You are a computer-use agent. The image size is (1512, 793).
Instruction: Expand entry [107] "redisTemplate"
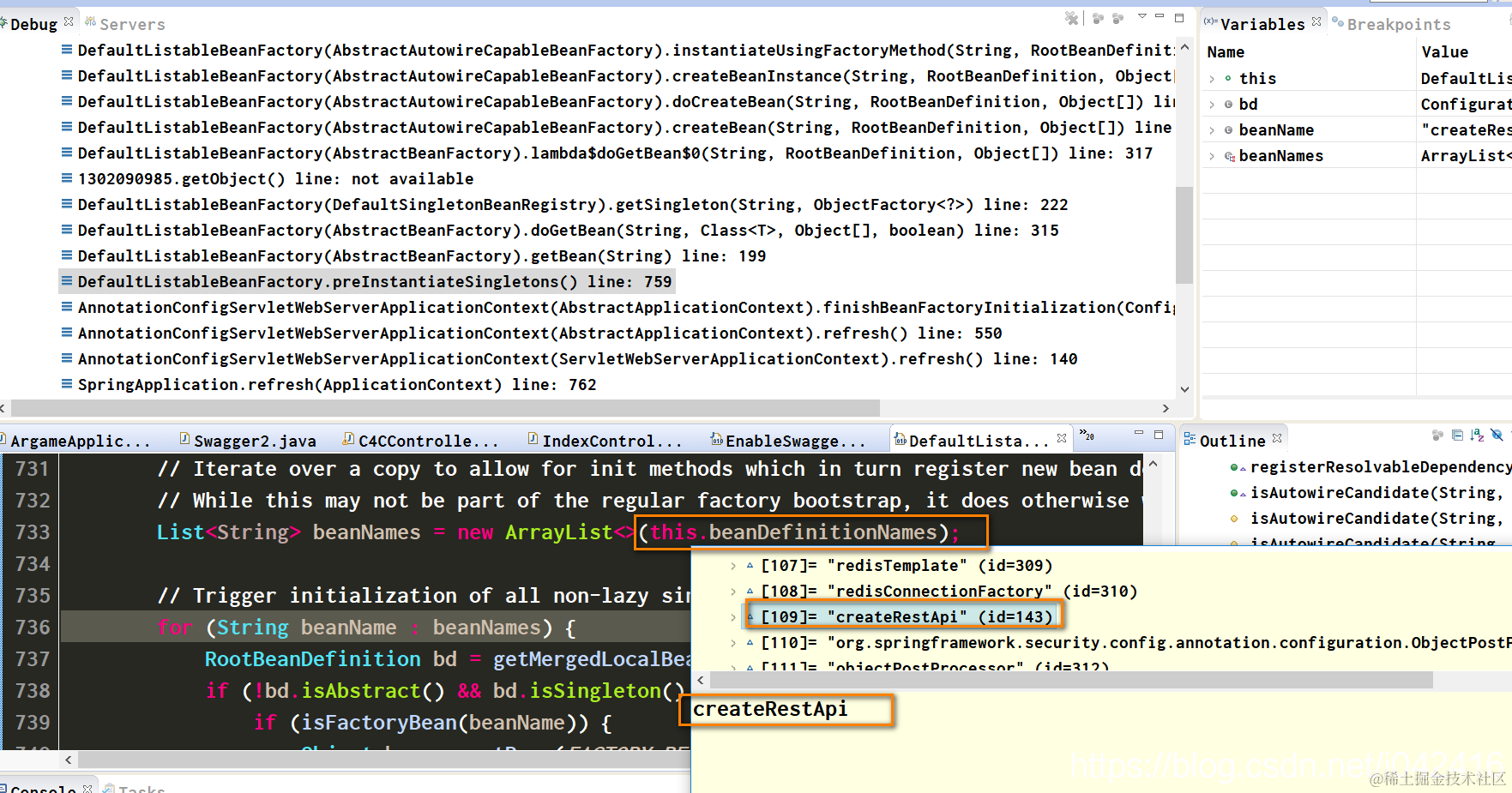point(733,566)
